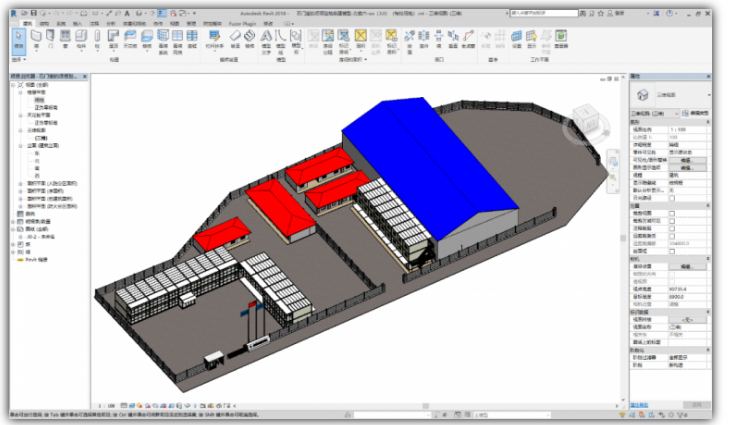Select the Roof tool
Viewport: 732px width, 425px height.
pyautogui.click(x=113, y=39)
